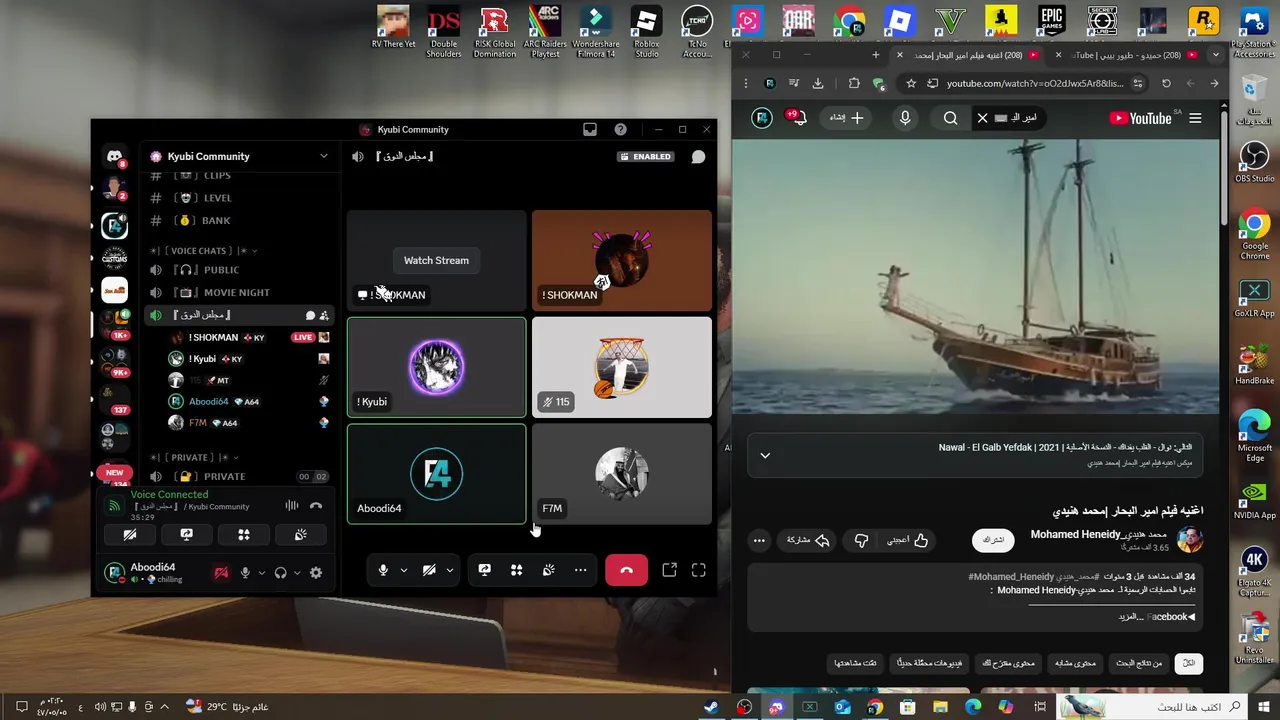Join the PRIVATE voice channel
The height and width of the screenshot is (720, 1280).
239,476
